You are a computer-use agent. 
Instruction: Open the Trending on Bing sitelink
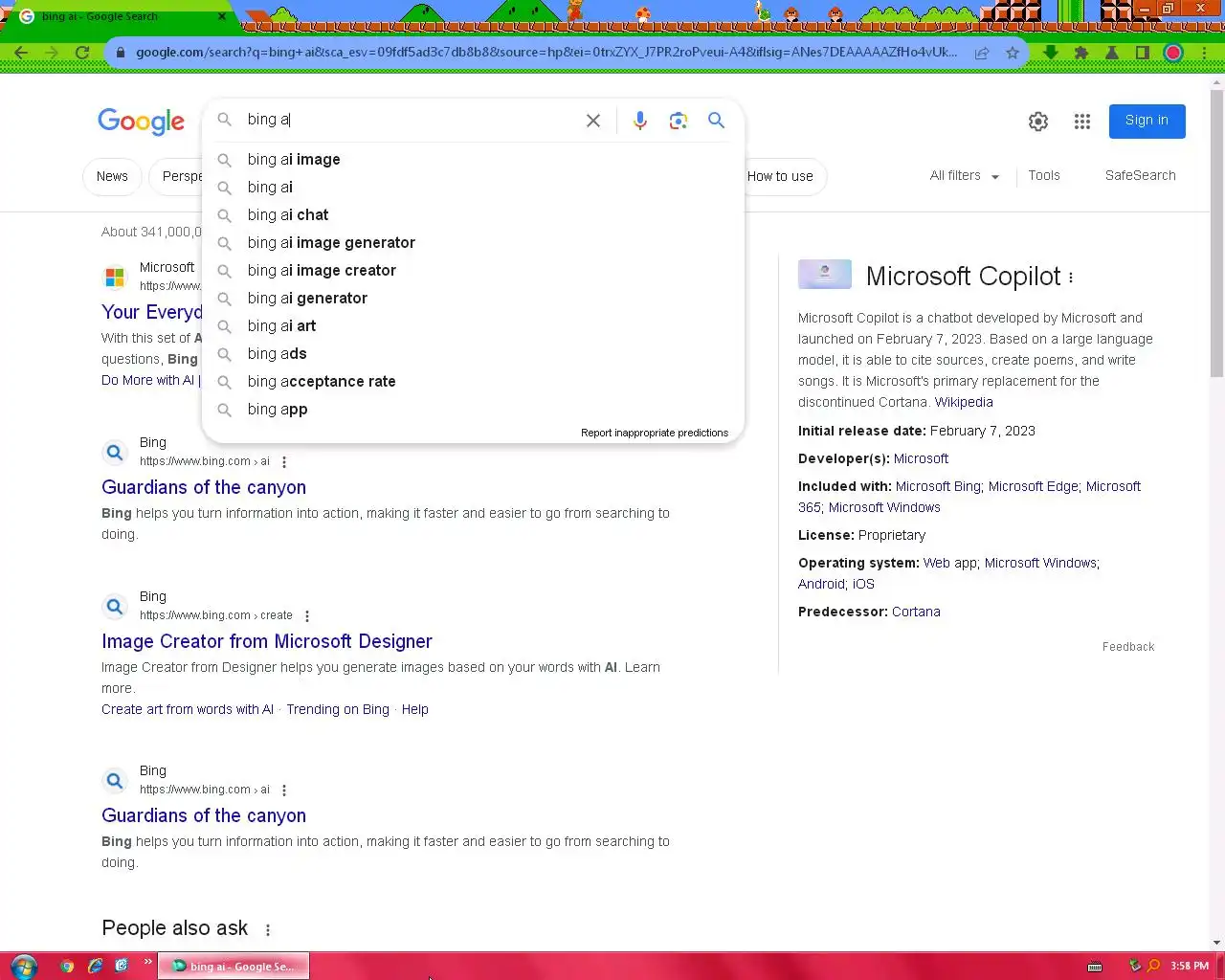[x=338, y=710]
